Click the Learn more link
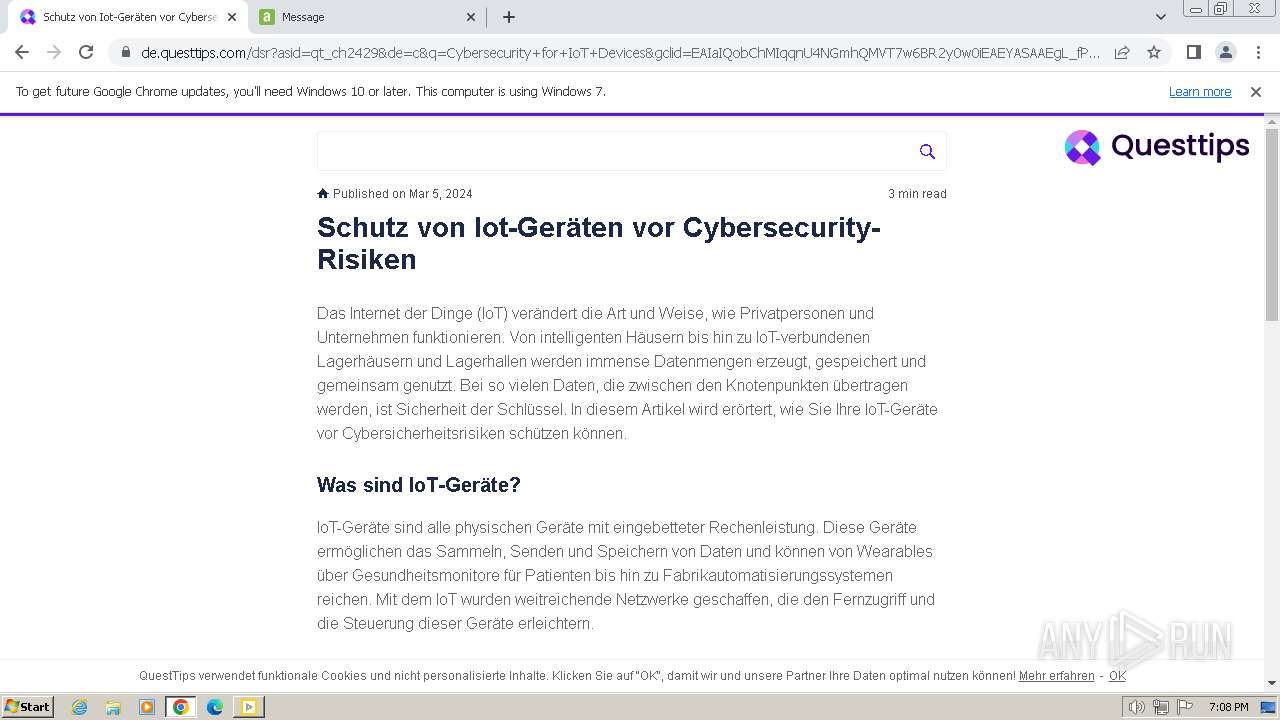 point(1200,92)
